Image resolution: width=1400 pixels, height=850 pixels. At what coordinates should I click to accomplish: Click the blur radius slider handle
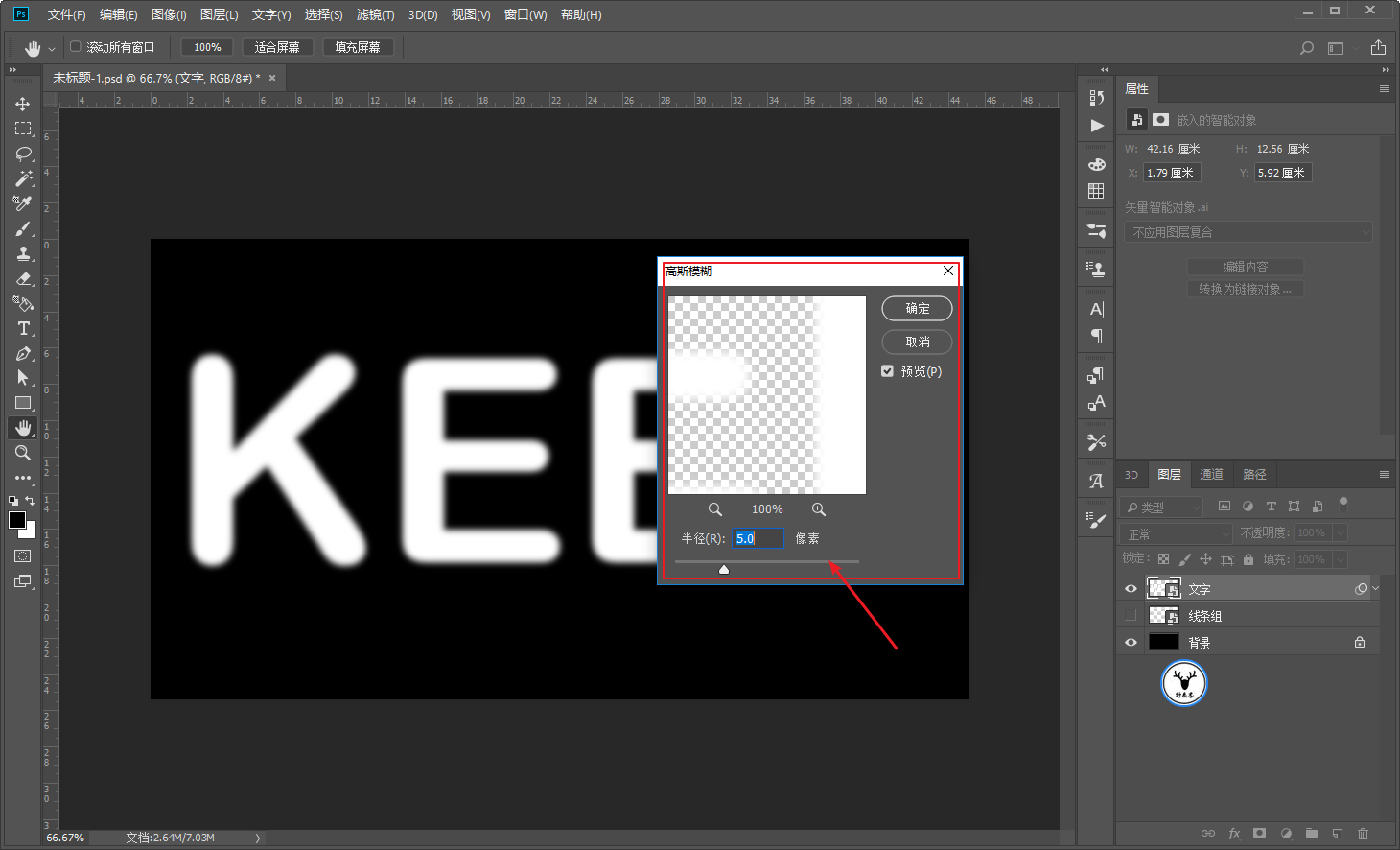724,570
